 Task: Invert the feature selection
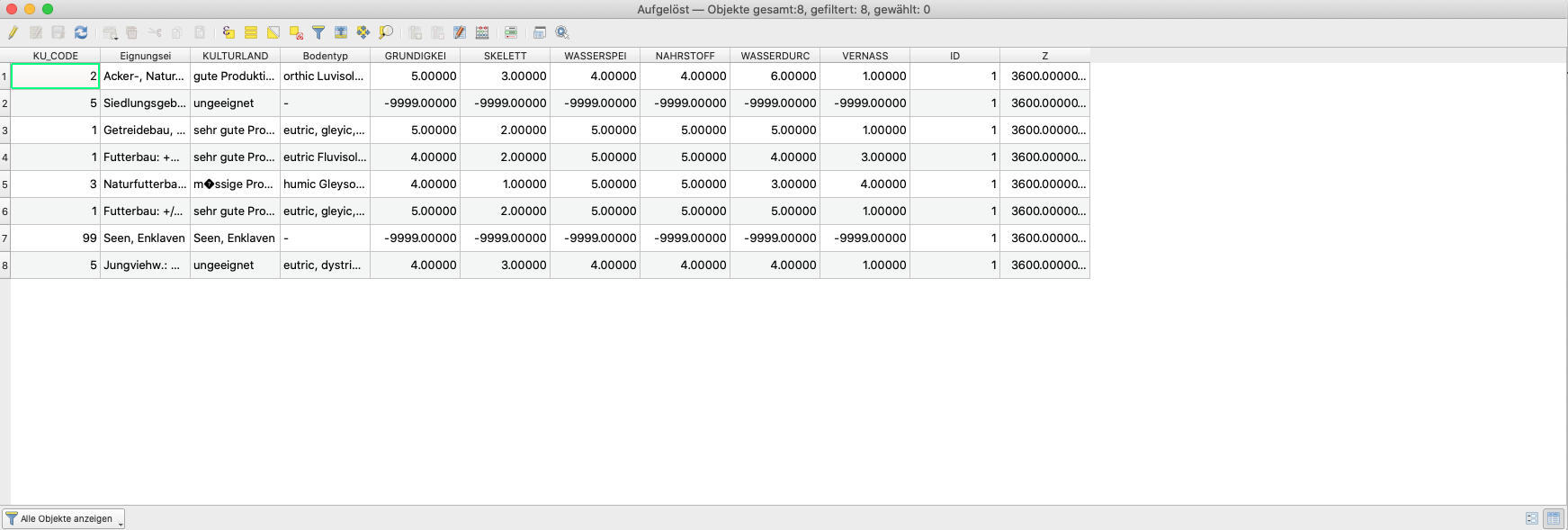273,32
